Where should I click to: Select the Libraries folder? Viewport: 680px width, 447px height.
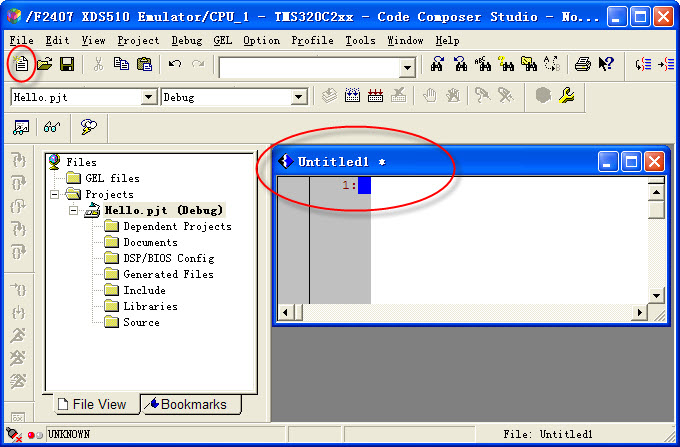141,307
